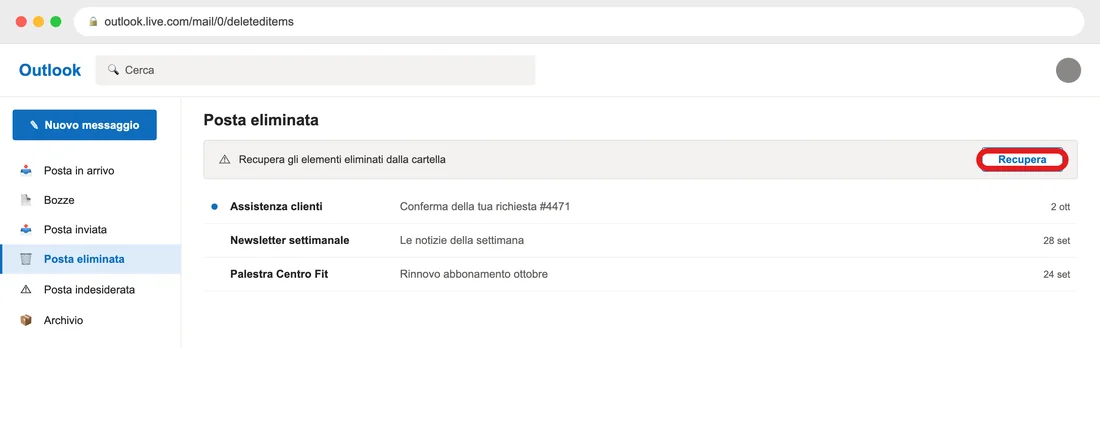Screen dimensions: 1100x440
Task: Open Newsletter settimanale email
Action: (x=640, y=241)
